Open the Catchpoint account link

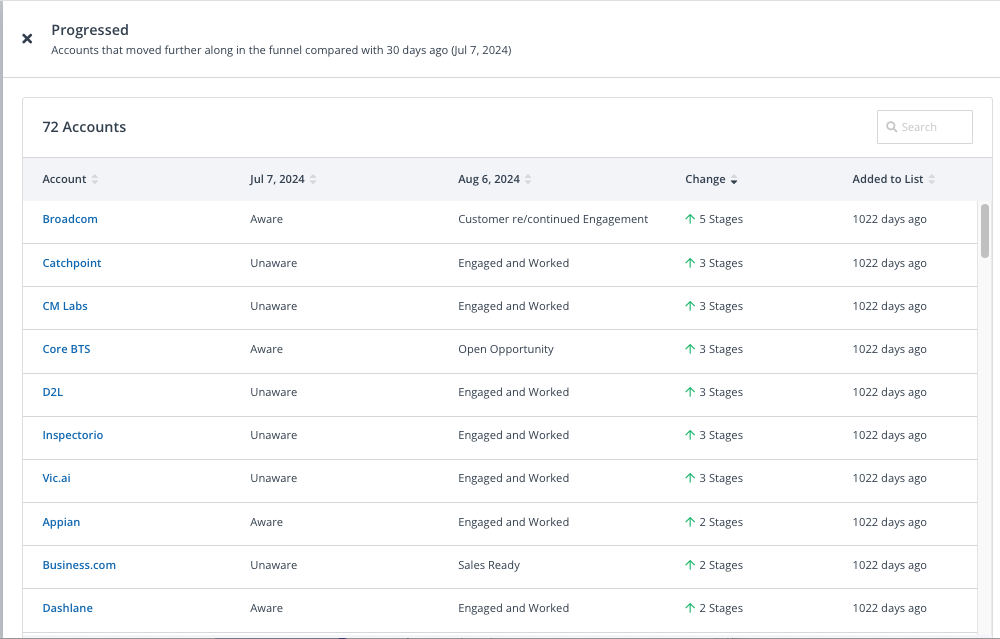point(72,263)
